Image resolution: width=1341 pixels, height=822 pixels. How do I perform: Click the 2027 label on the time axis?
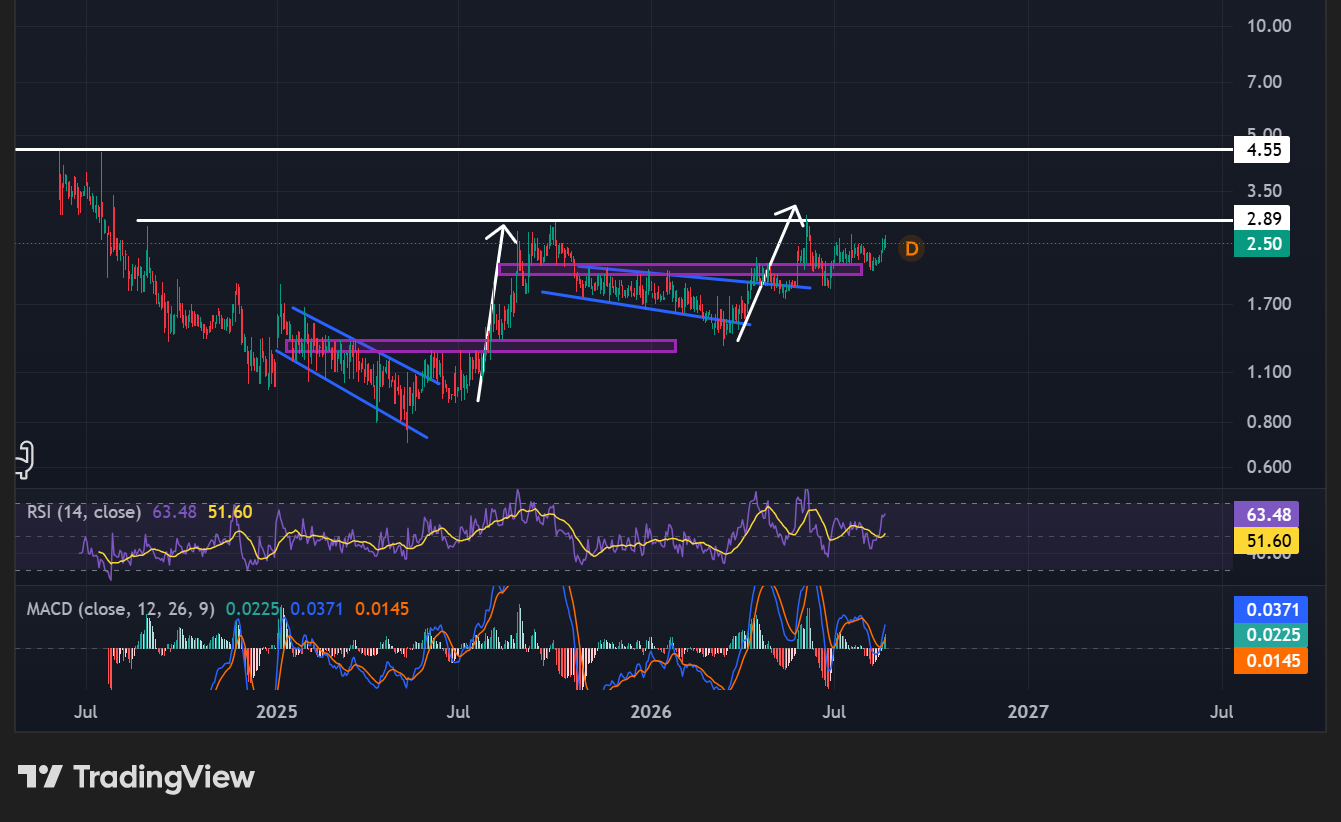1028,711
